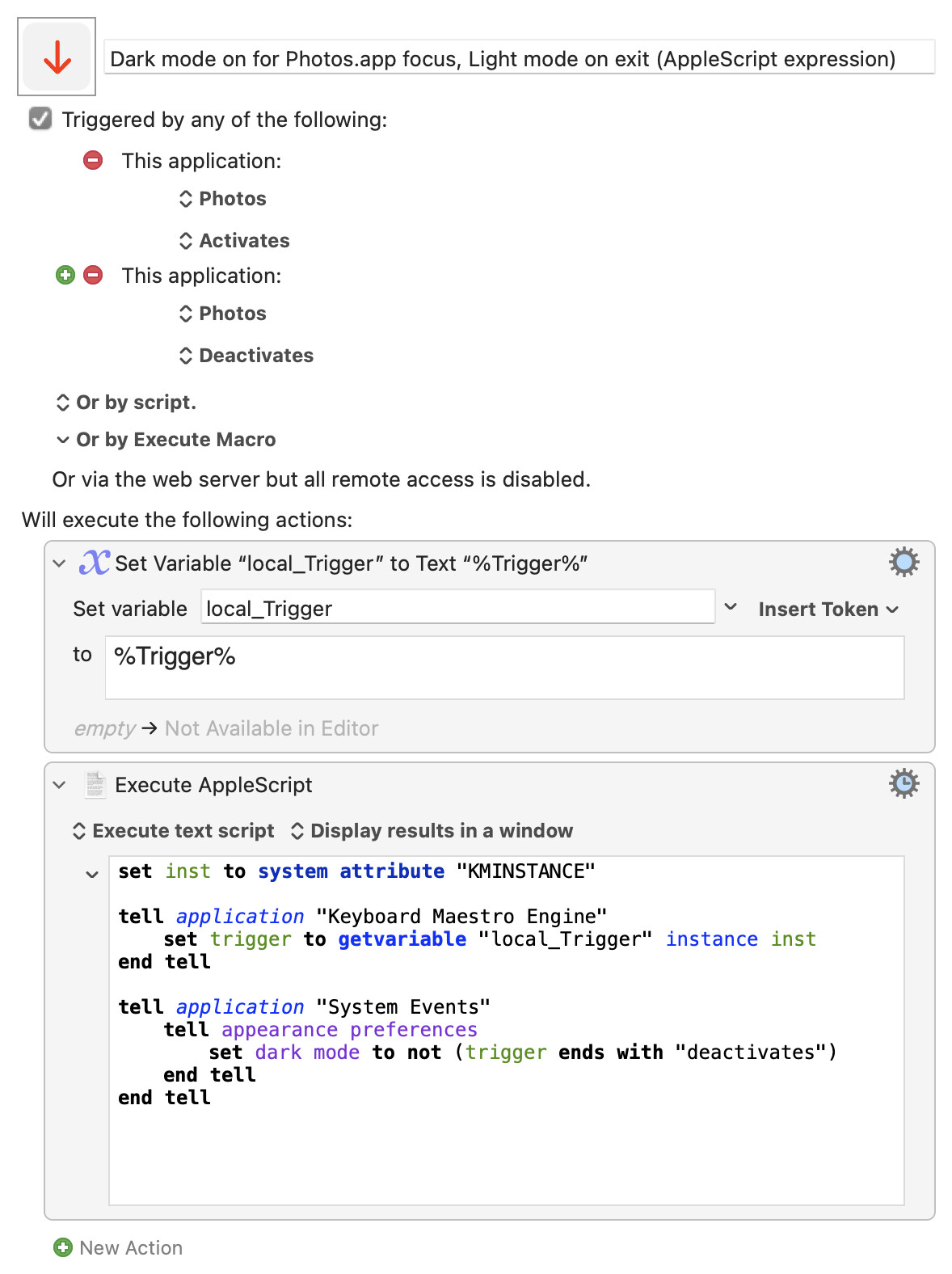Expand the Or by Execute Macro section

[x=166, y=439]
